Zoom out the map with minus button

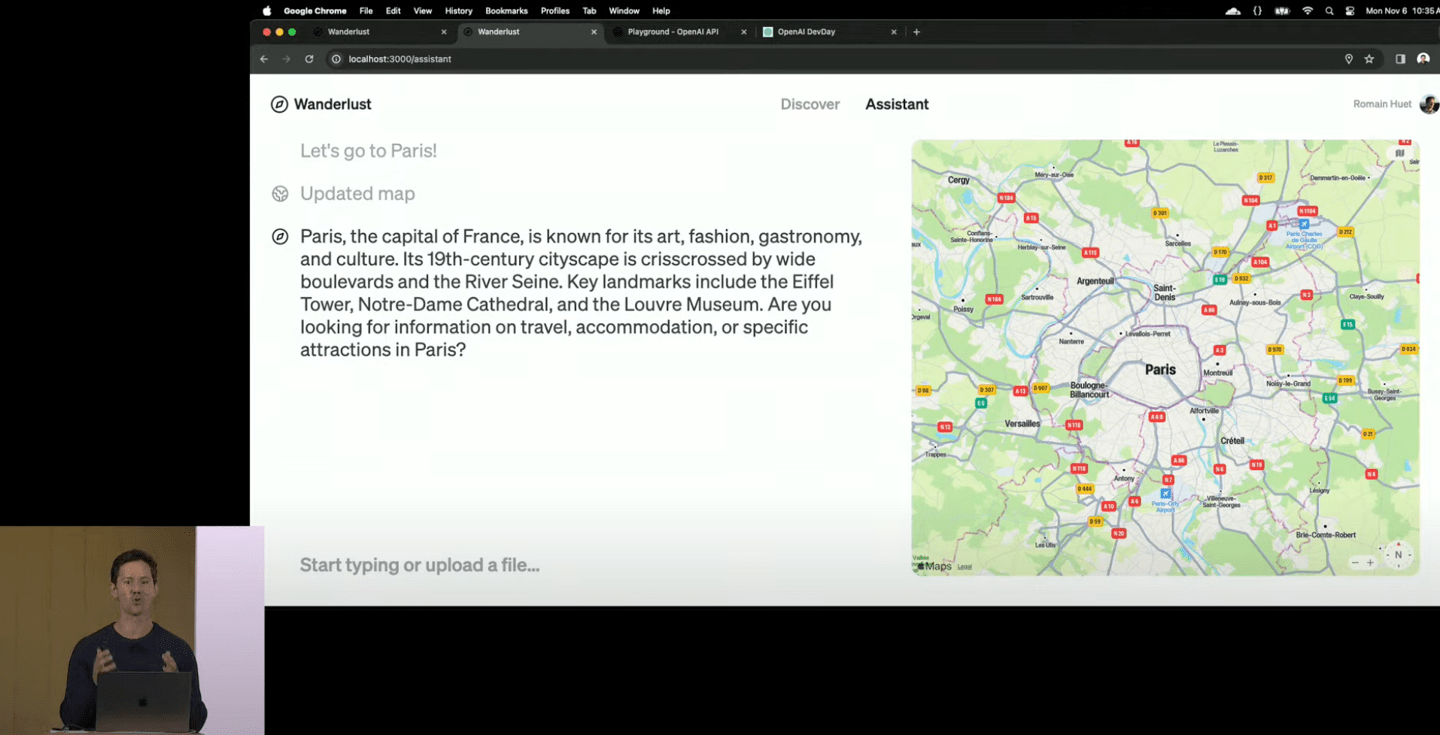coord(1355,563)
